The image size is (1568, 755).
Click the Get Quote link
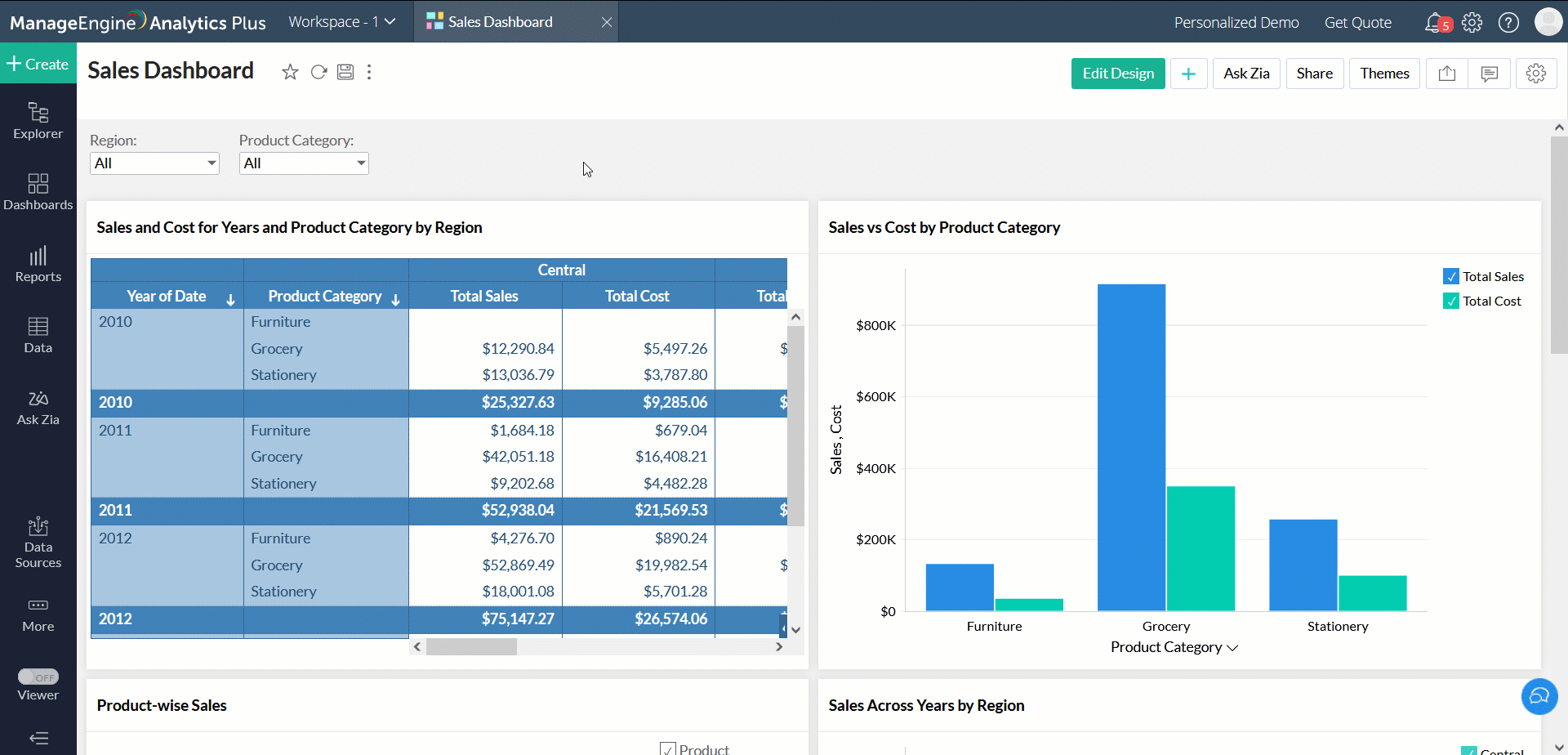[1357, 23]
